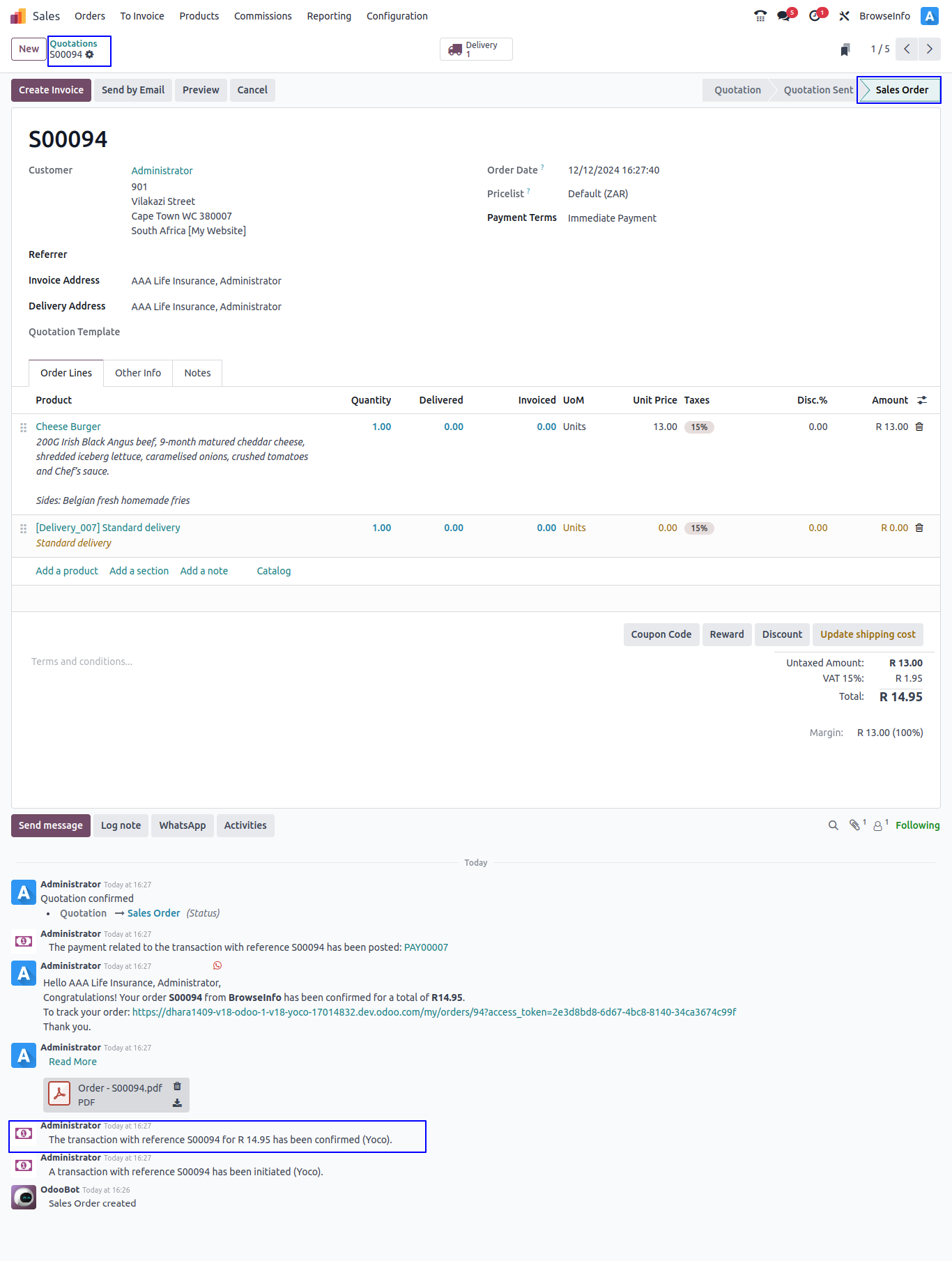The image size is (952, 1261).
Task: Open the optional columns toggle in table header
Action: click(922, 400)
